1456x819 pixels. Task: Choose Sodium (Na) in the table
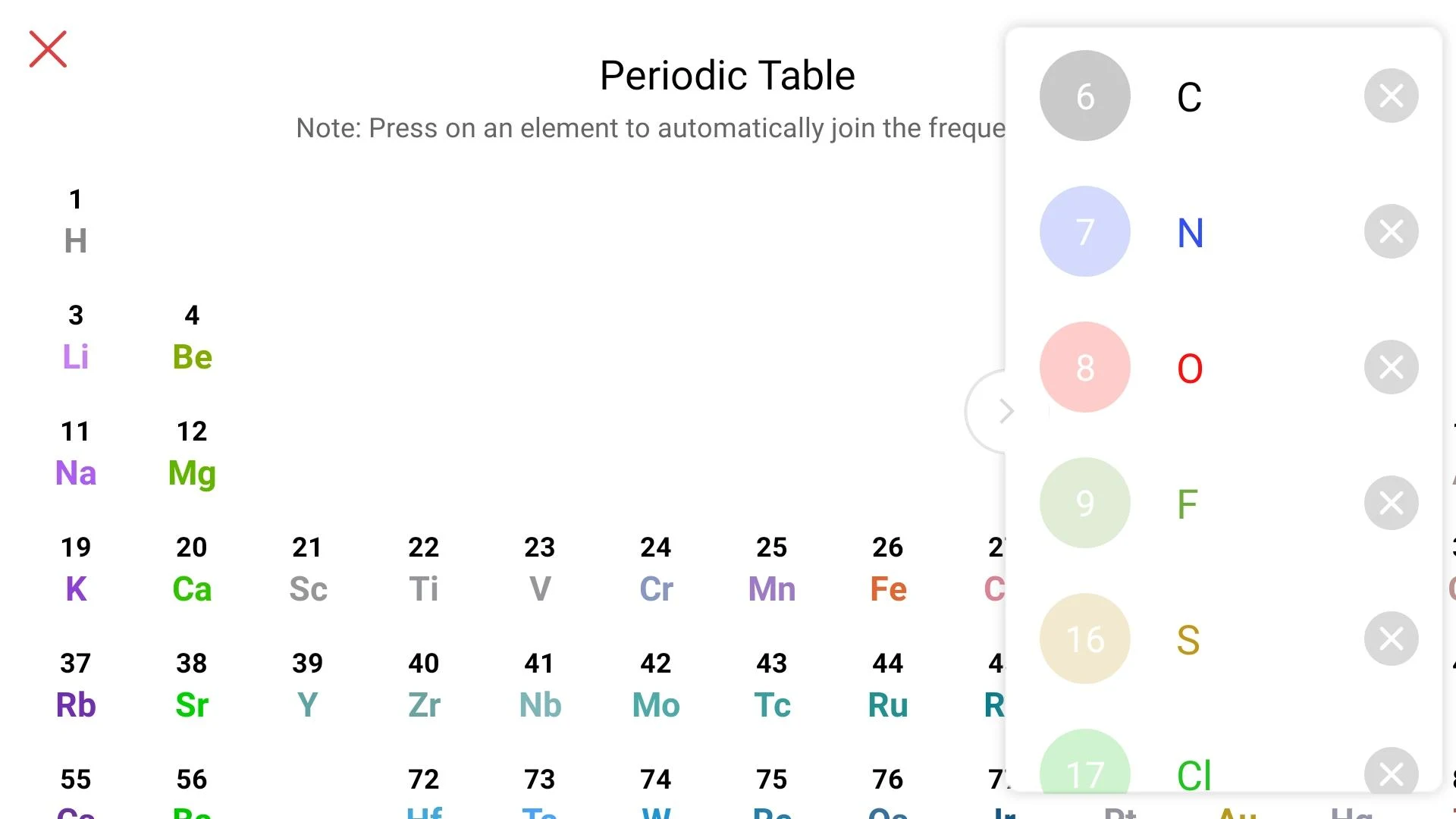coord(76,453)
